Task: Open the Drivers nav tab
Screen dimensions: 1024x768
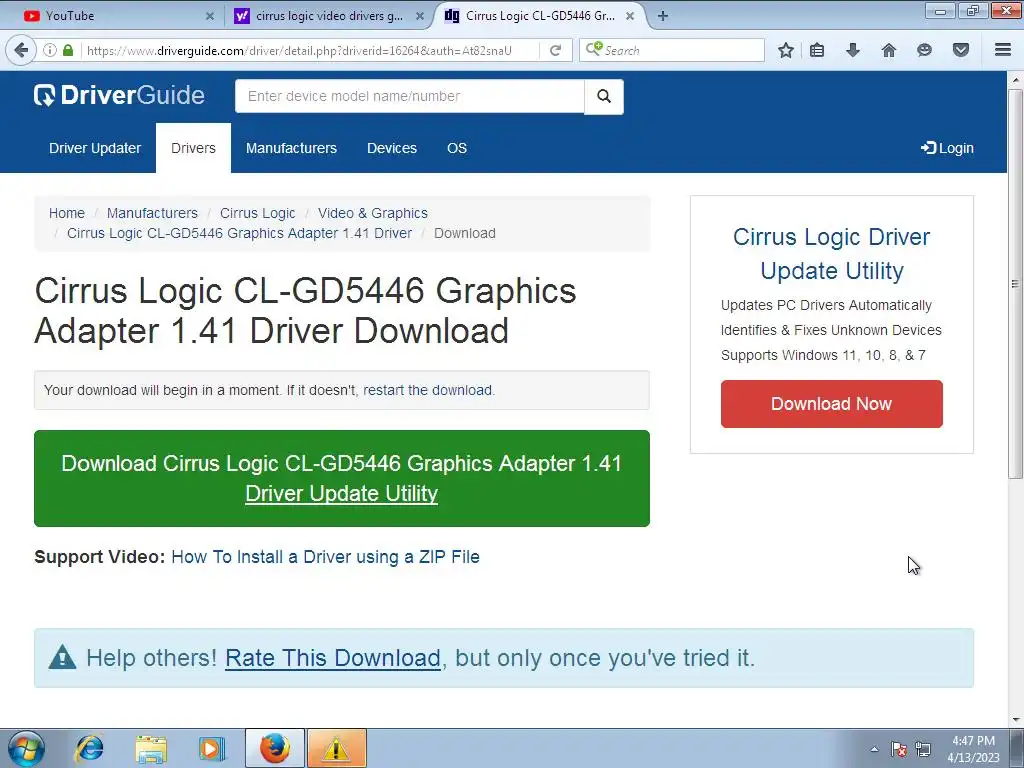Action: 193,148
